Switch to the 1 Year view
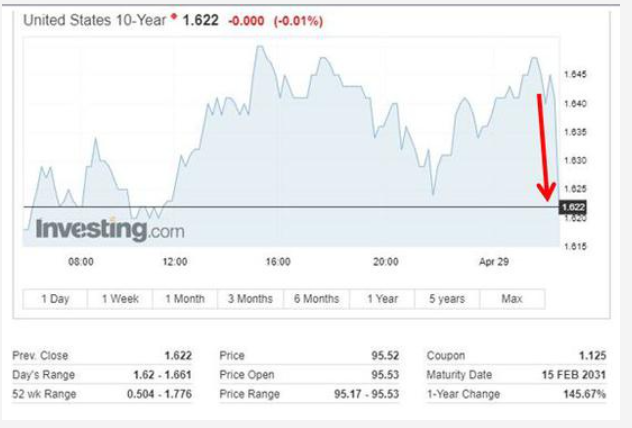Screen dimensions: 632x428 pos(382,299)
